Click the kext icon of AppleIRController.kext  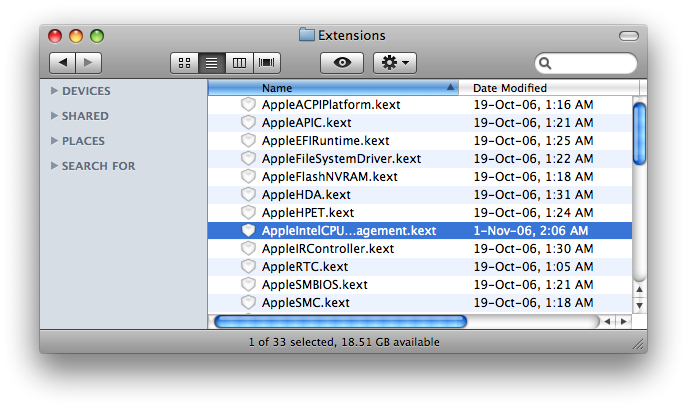coord(248,248)
